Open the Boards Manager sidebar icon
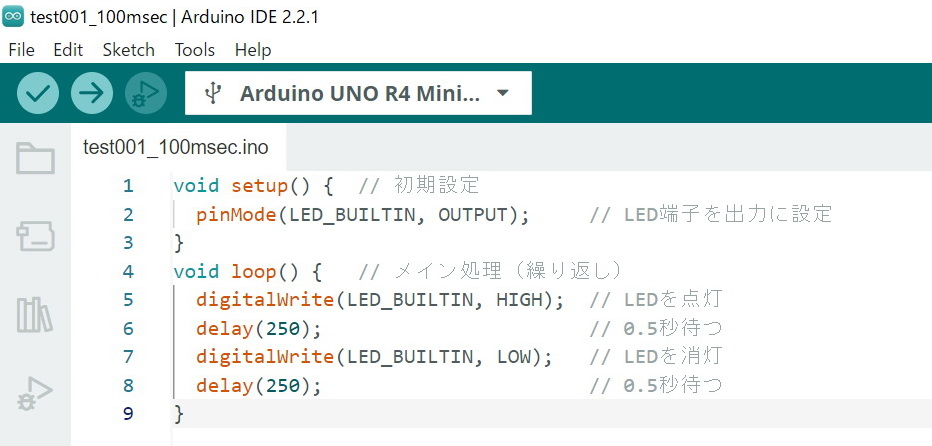The width and height of the screenshot is (932, 446). [36, 236]
